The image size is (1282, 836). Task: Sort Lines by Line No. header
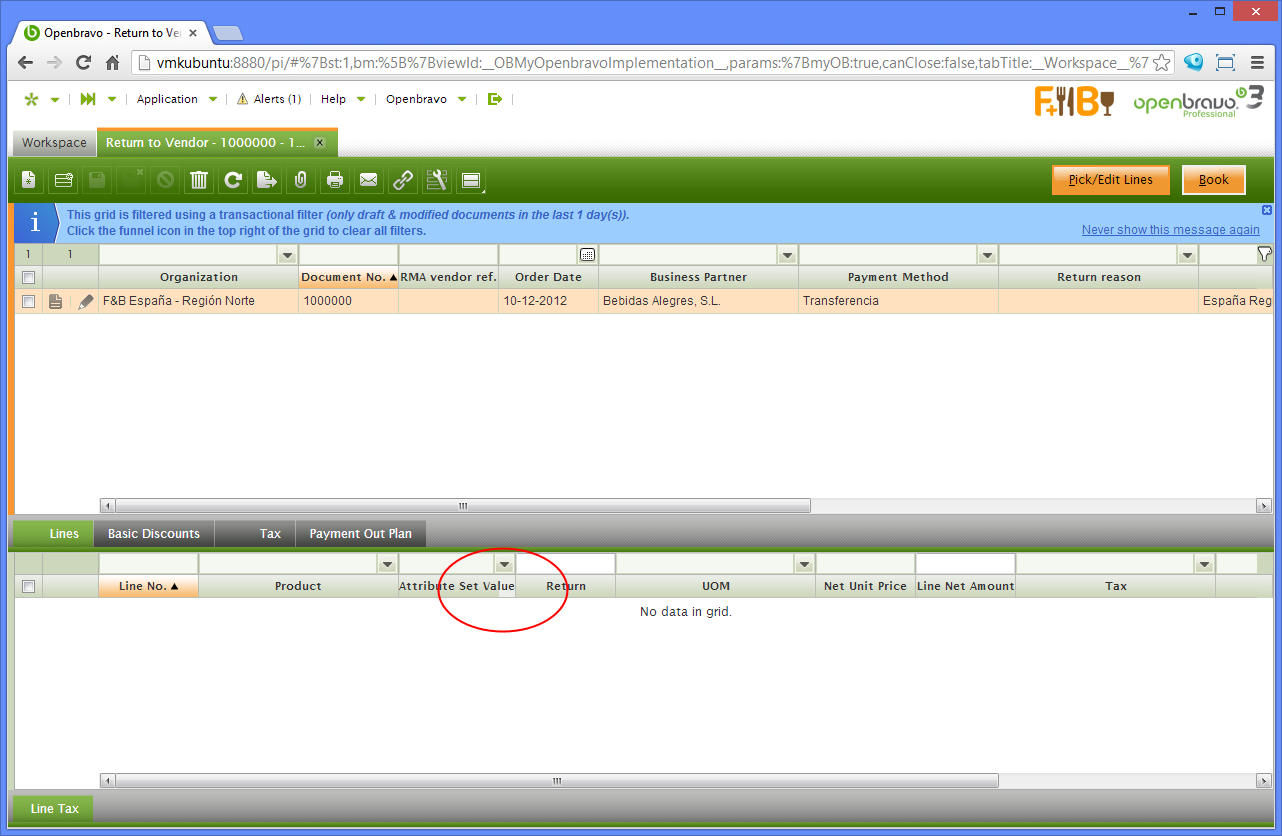[148, 586]
